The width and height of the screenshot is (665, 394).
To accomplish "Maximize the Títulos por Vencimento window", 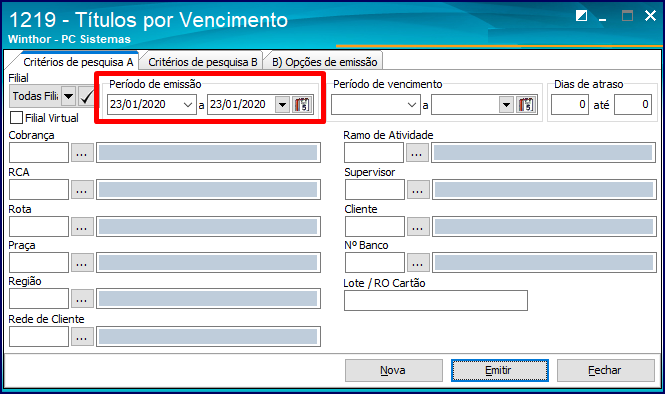I will 627,16.
